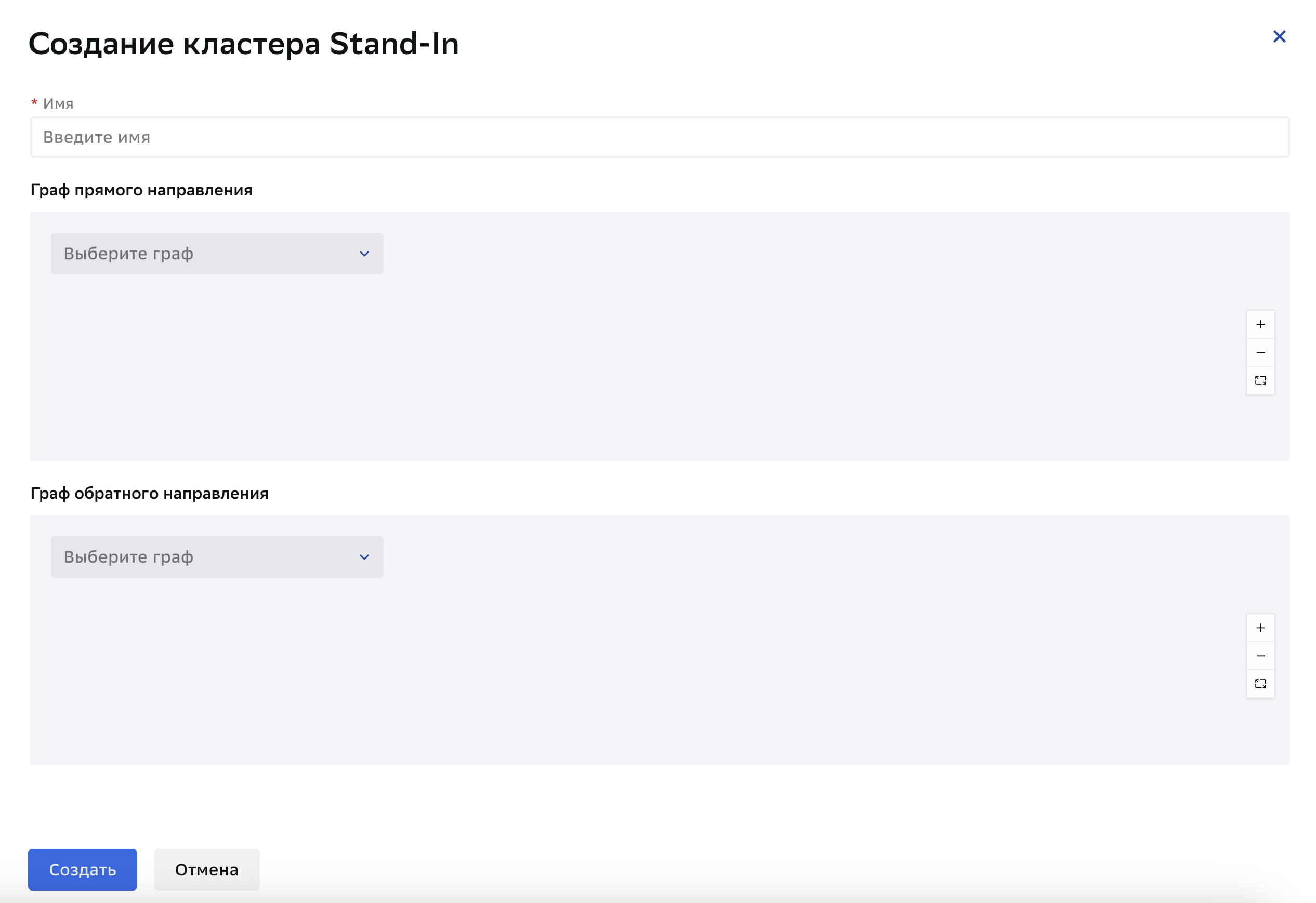The image size is (1316, 903).
Task: Zoom out on the forward direction graph
Action: [1260, 352]
